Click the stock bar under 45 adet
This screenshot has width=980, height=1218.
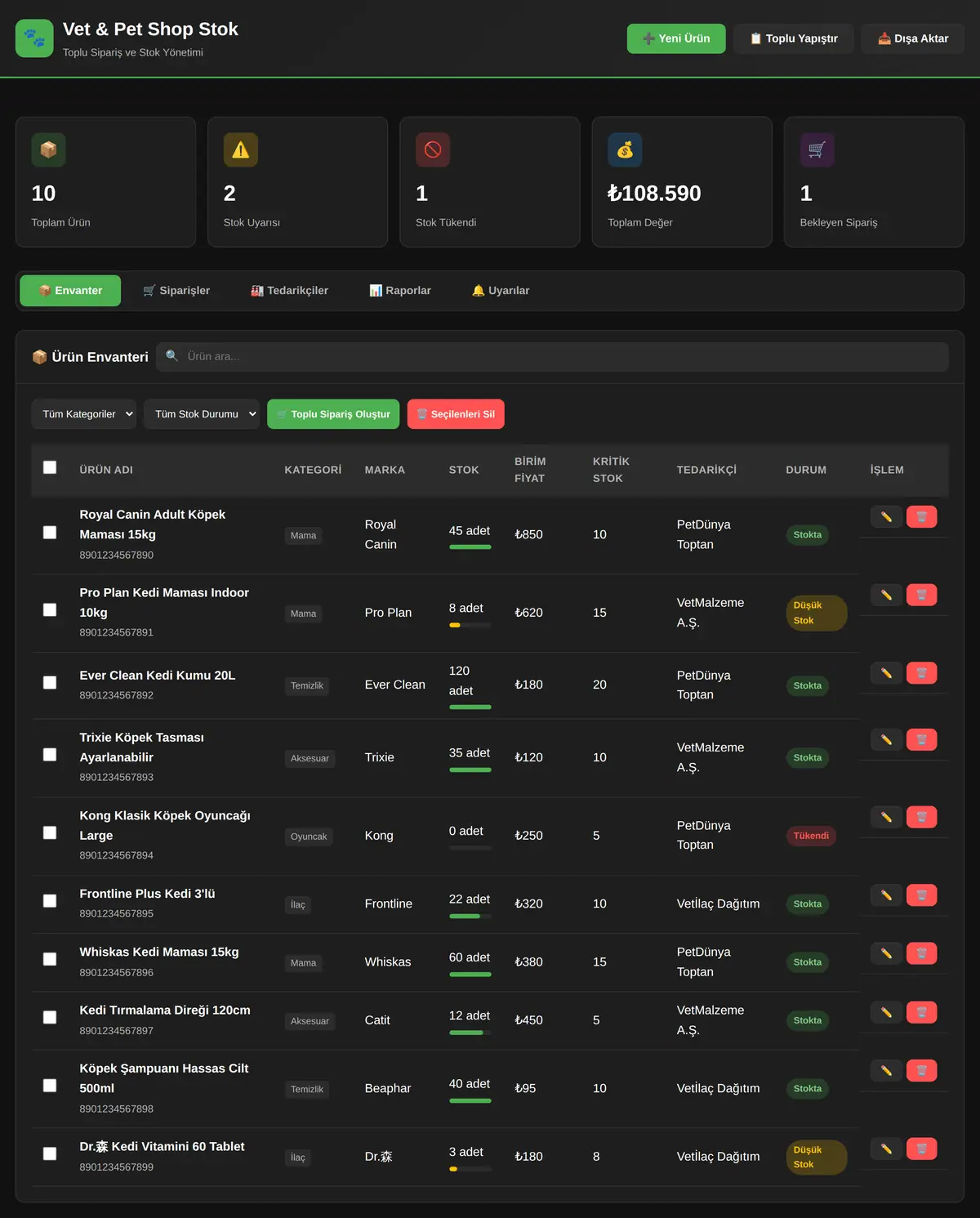470,547
